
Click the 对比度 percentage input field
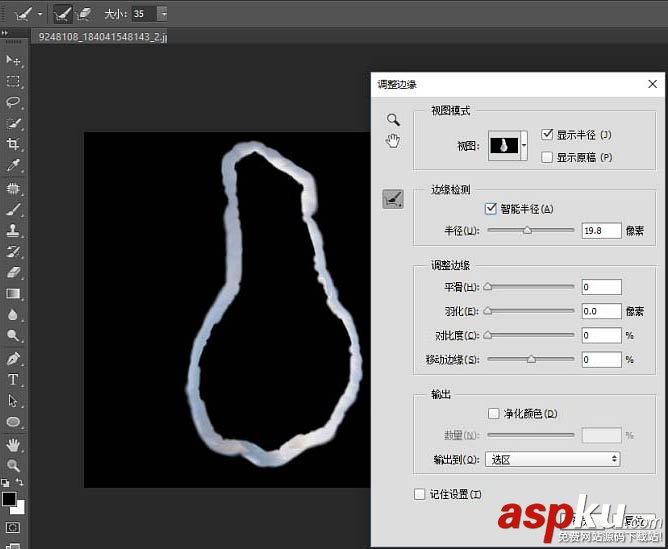(601, 335)
